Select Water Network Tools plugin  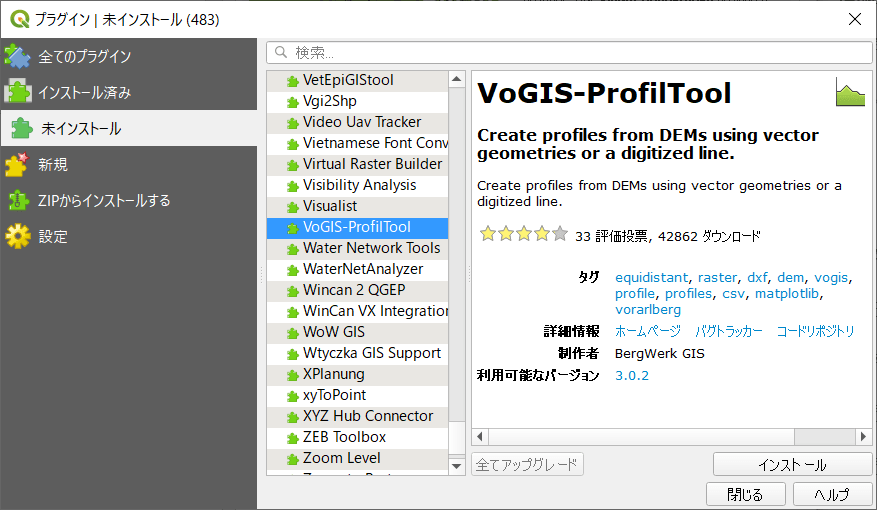tap(357, 248)
